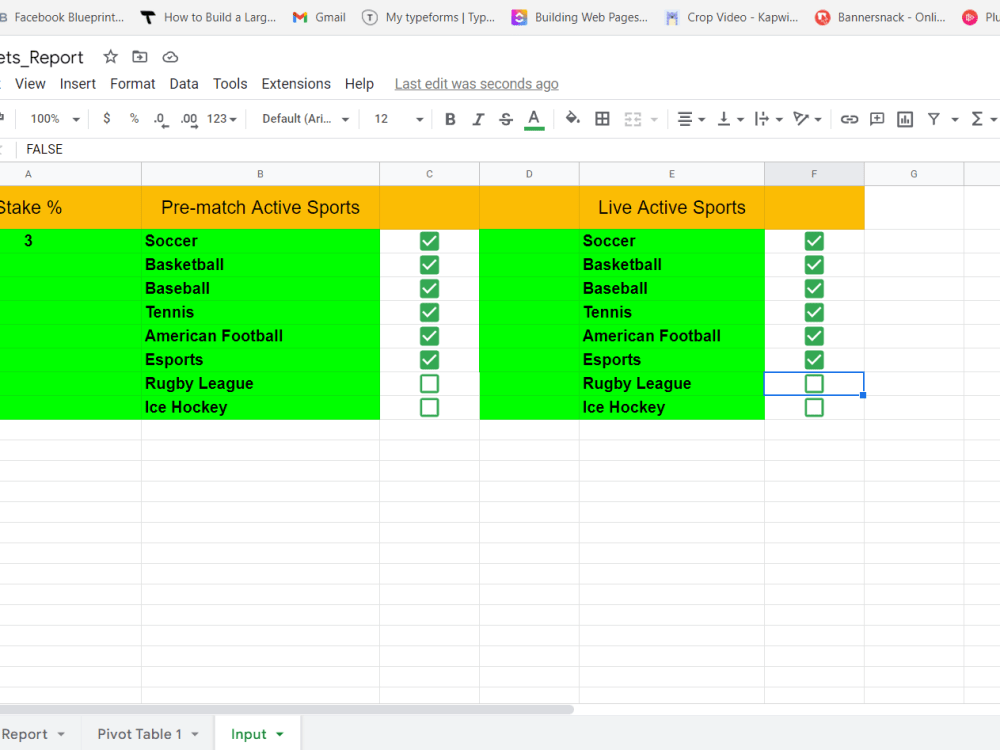Increase decimal places icon

tap(189, 119)
